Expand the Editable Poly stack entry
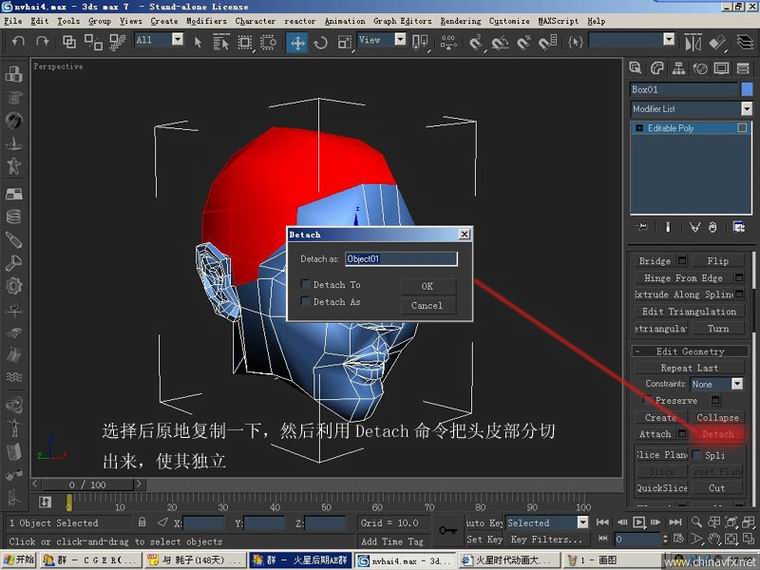The image size is (760, 570). [x=639, y=128]
